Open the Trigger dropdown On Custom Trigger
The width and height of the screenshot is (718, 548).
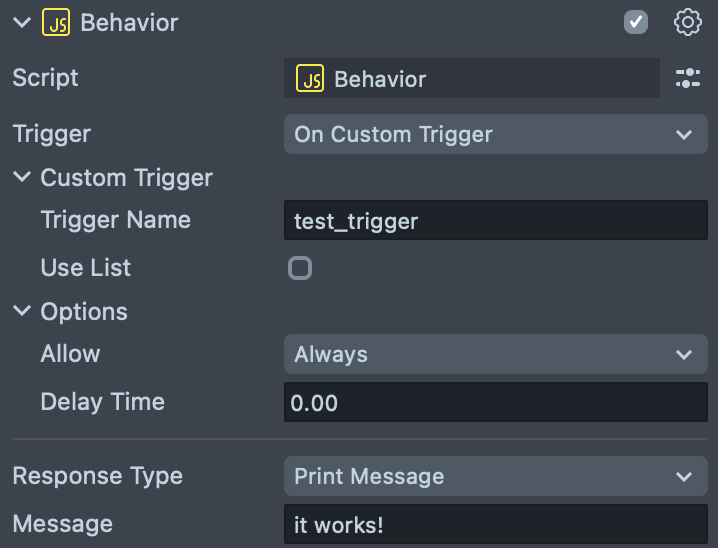(x=495, y=134)
